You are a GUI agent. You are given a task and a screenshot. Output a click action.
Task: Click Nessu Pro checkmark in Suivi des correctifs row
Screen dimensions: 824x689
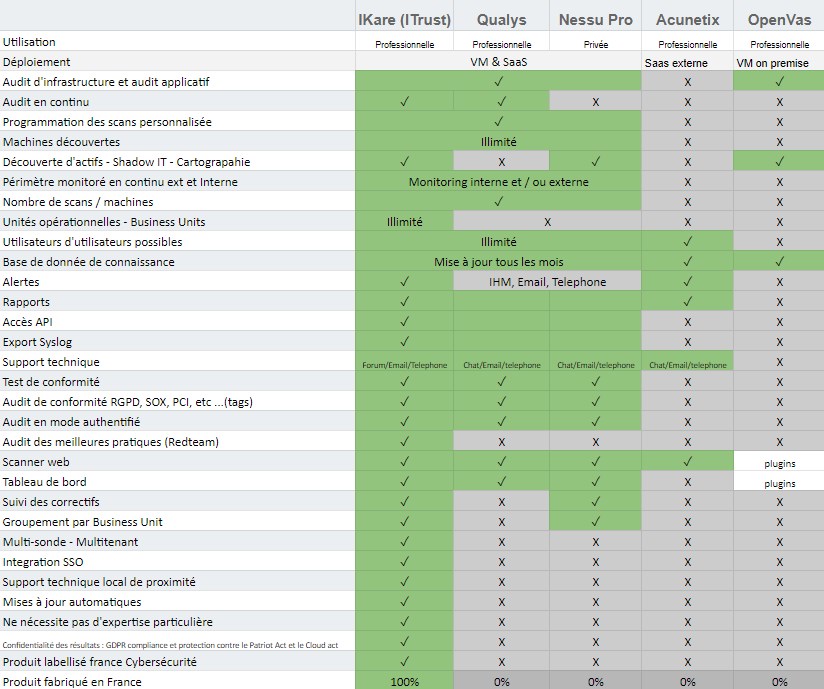click(595, 501)
